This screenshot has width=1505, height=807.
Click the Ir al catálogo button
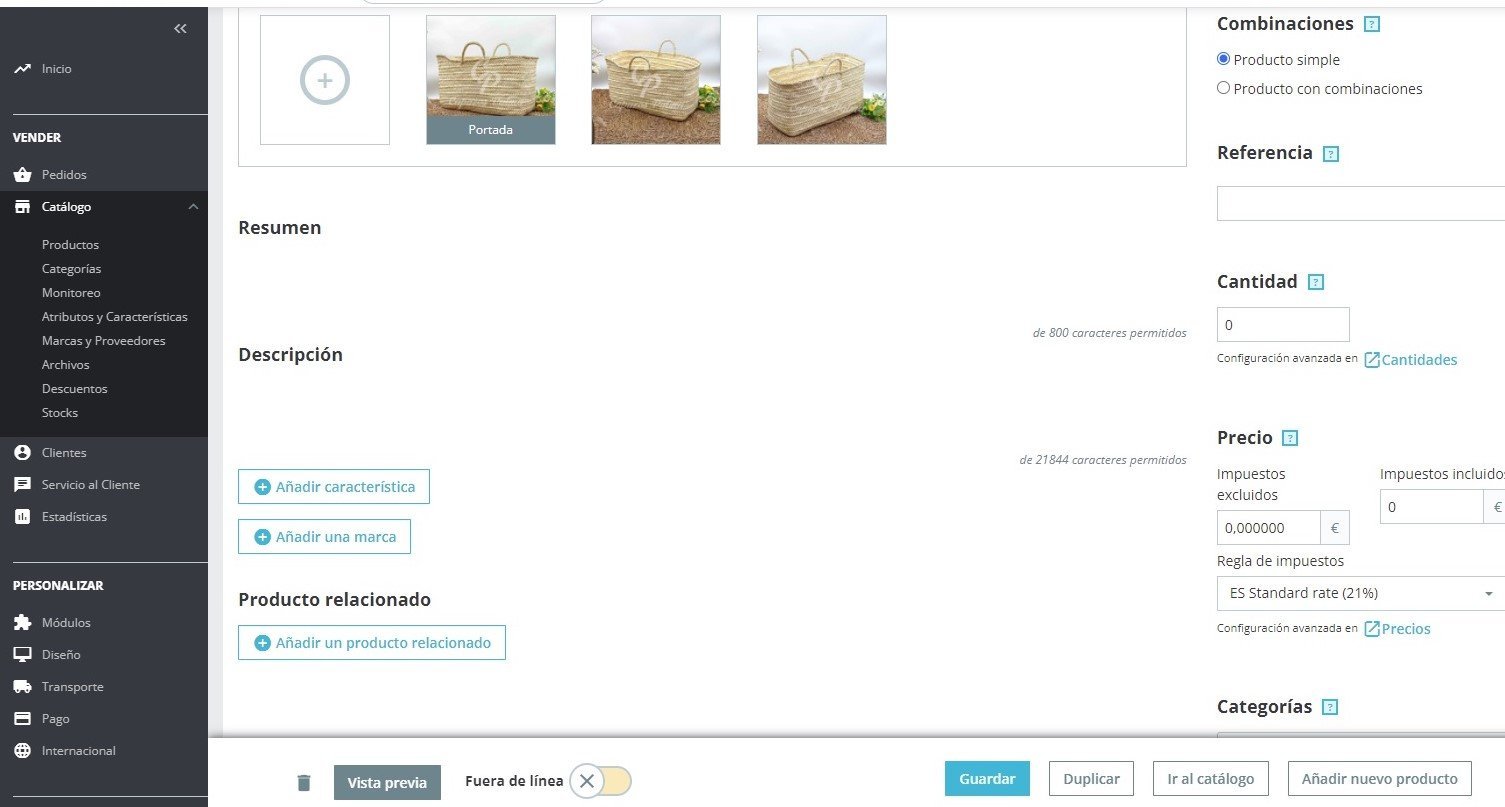[1211, 779]
